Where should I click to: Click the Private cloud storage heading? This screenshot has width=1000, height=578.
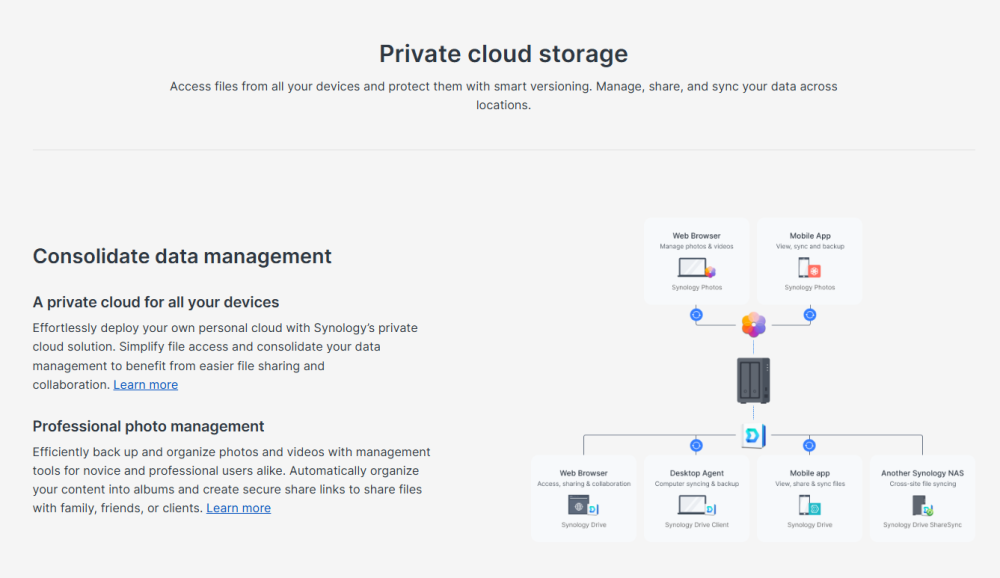click(x=503, y=54)
